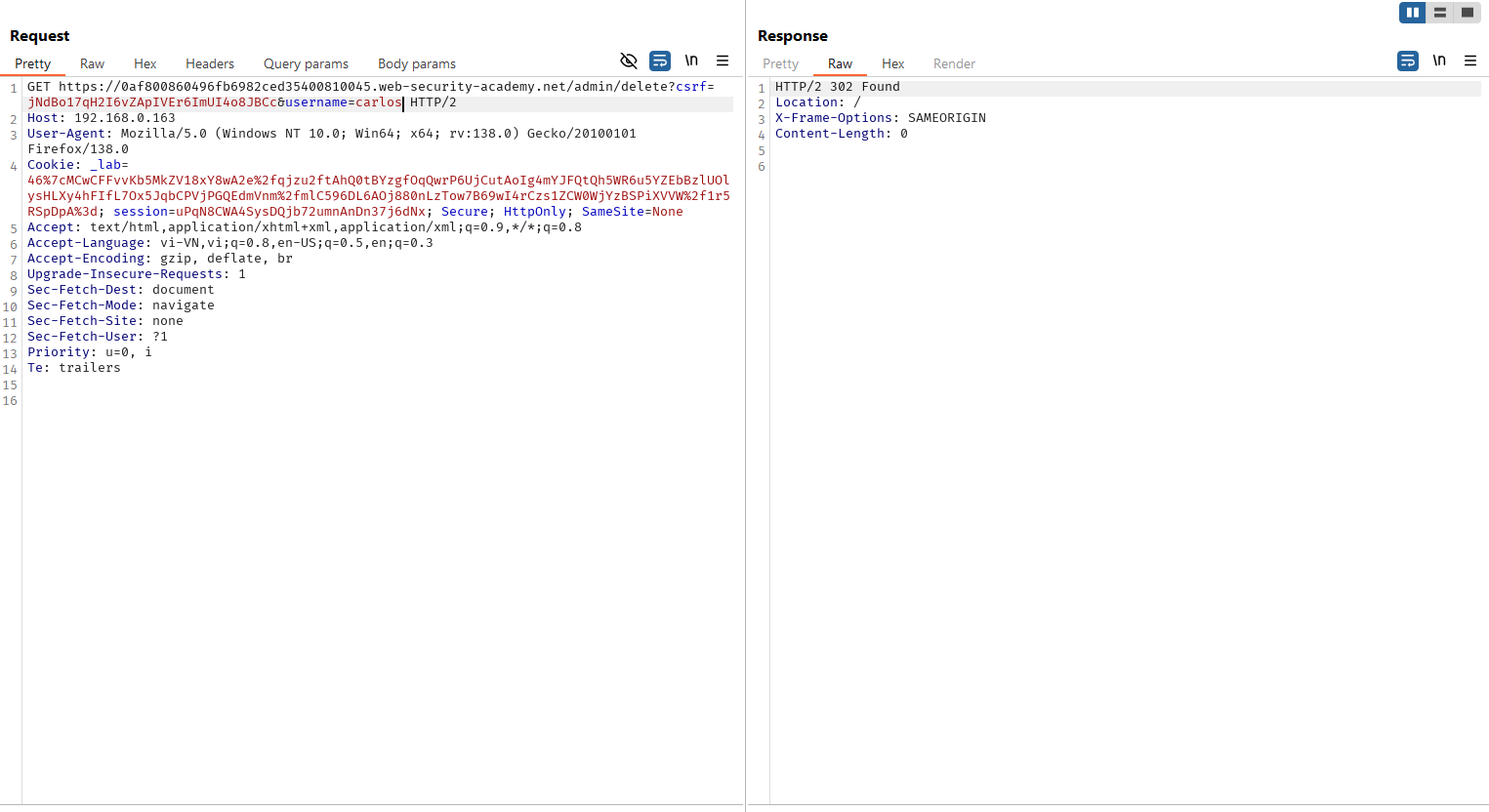Click 'HTTP/2 302 Found' response status line
Screen dimensions: 1489x812
(x=838, y=87)
